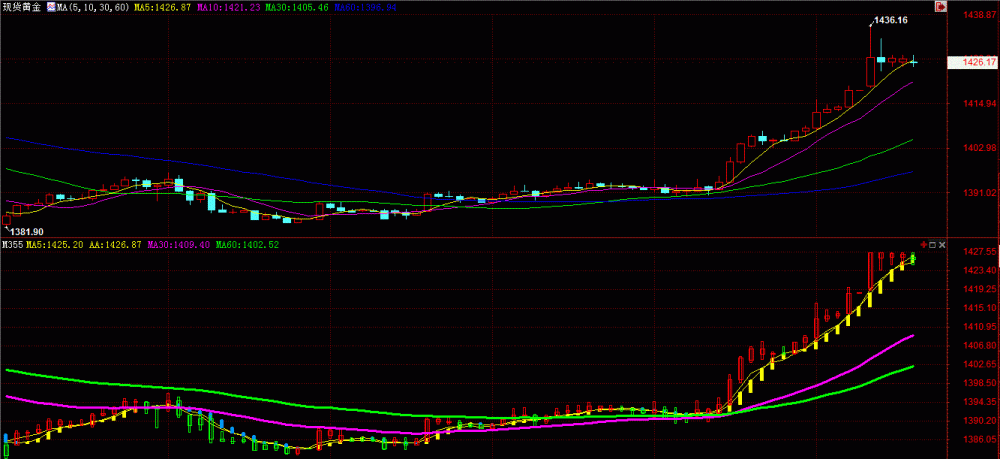Close the M355 indicator panel

tap(942, 245)
